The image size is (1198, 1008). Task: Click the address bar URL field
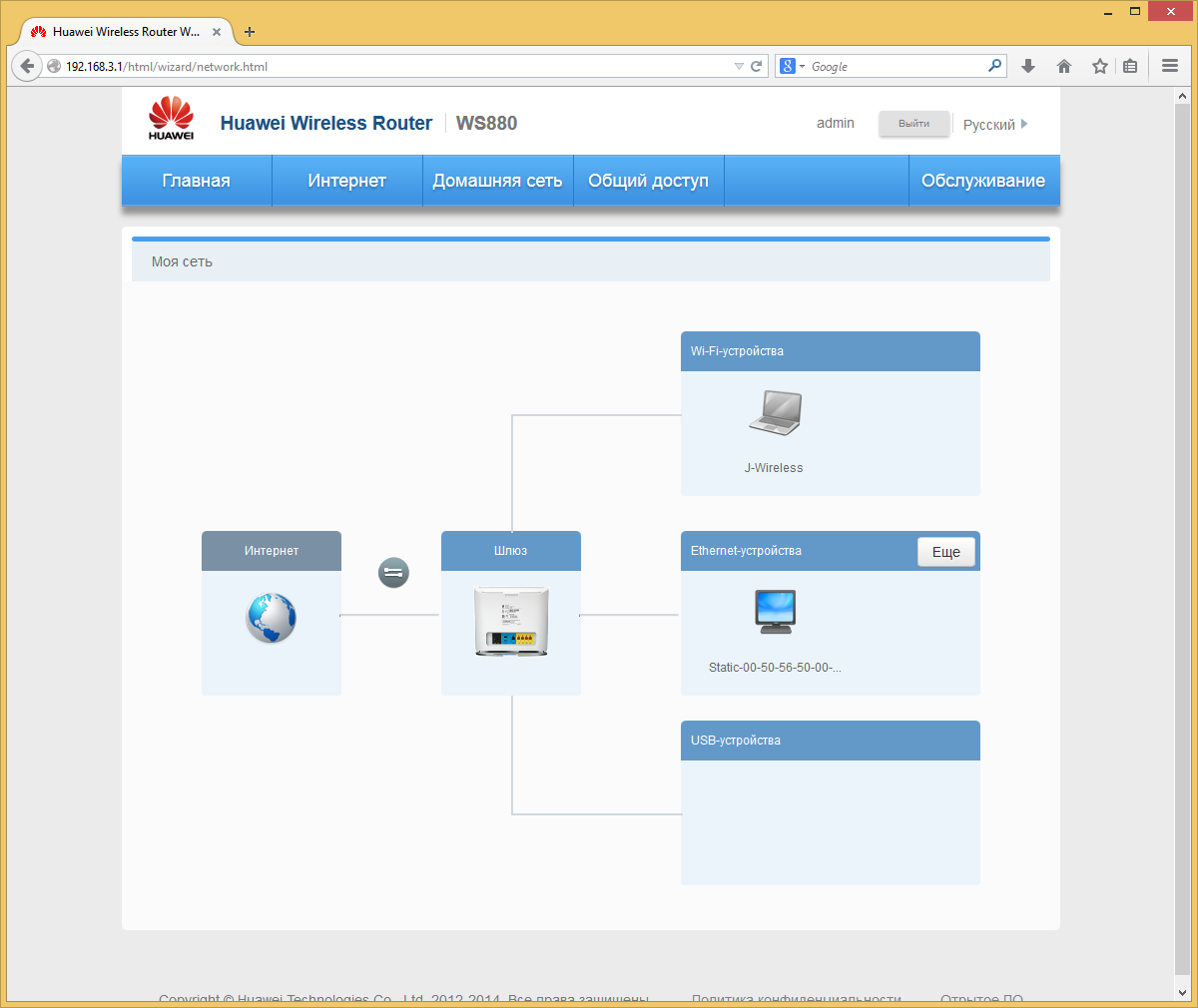pos(397,66)
